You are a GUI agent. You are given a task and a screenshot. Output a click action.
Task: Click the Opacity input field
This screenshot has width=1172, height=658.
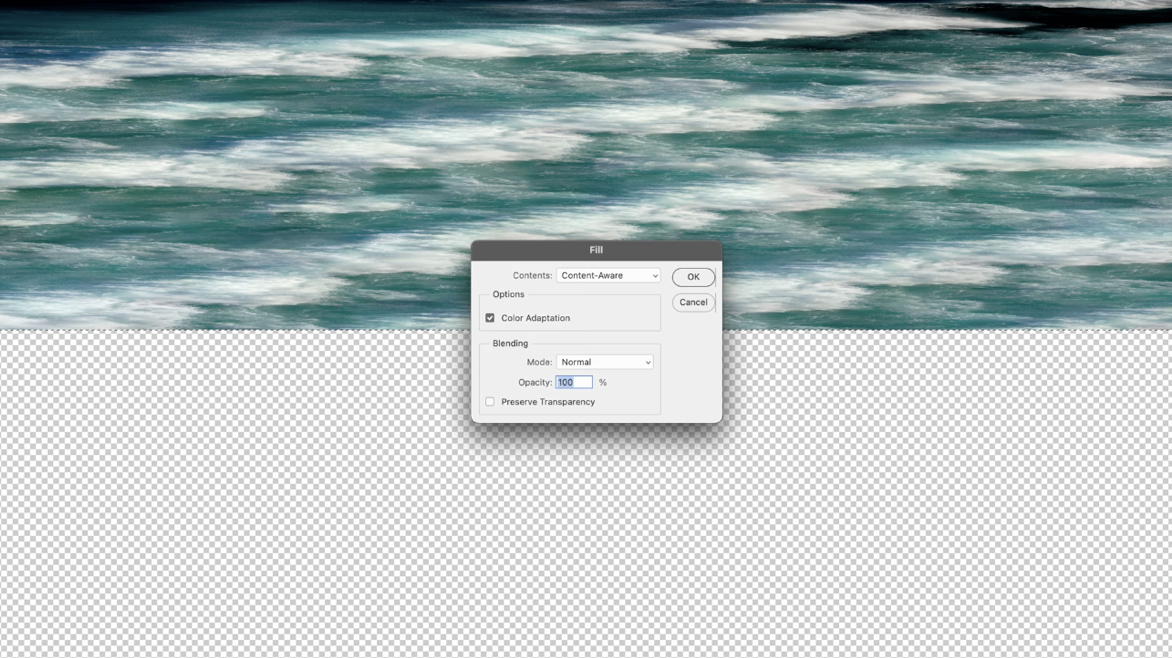click(x=574, y=382)
